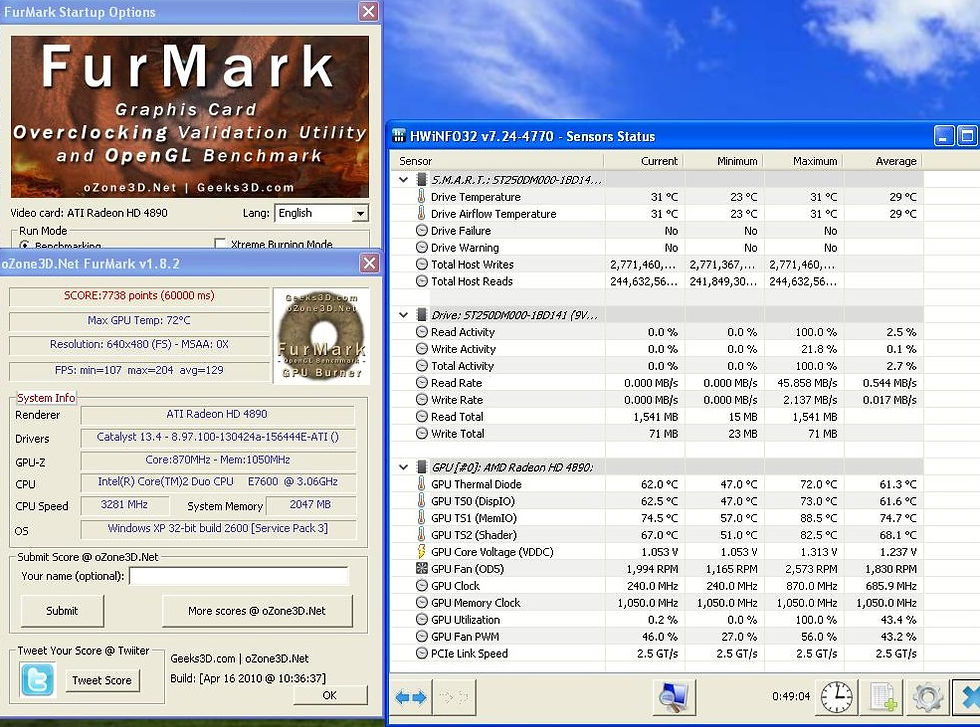Click the circle icon next to Total Host Writes

[422, 264]
